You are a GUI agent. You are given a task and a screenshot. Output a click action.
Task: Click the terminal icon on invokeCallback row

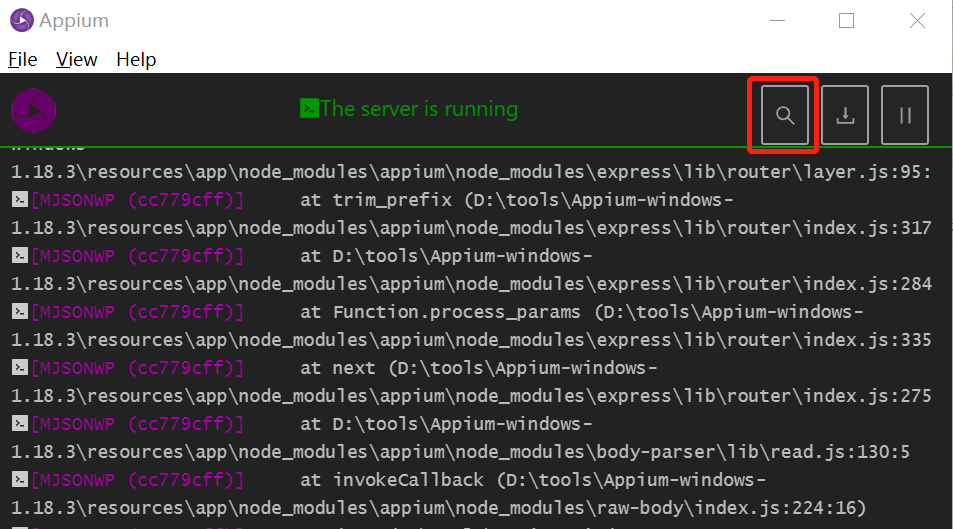click(20, 479)
